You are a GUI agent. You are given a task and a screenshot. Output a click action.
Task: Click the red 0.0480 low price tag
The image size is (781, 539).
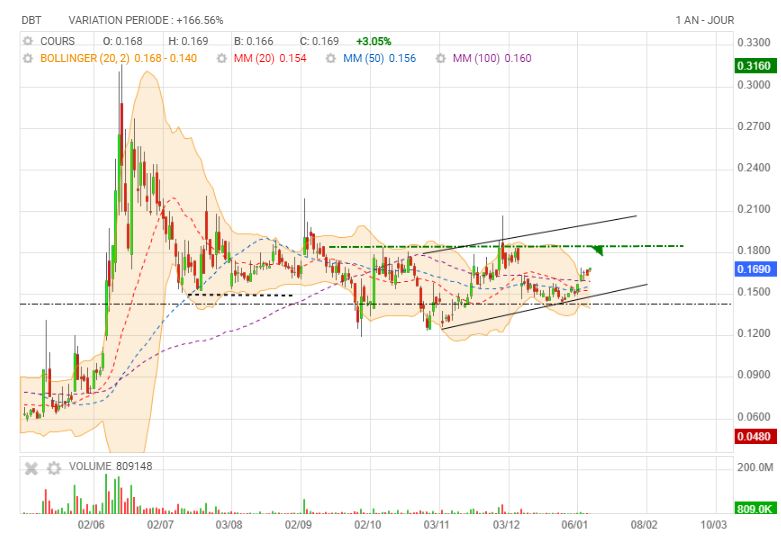point(755,436)
